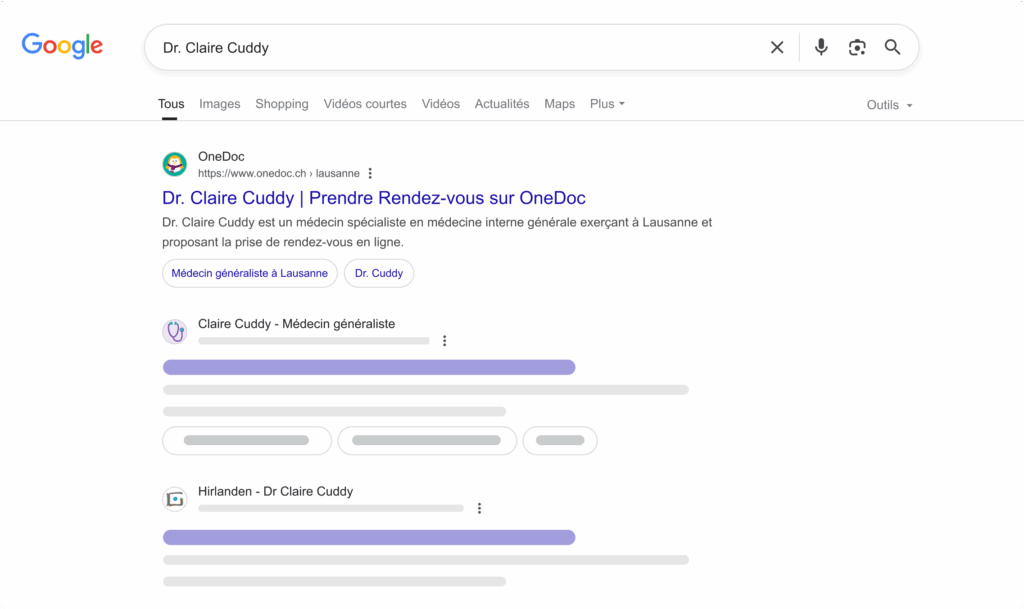The width and height of the screenshot is (1024, 609).
Task: Expand the Outils dropdown
Action: pos(889,105)
